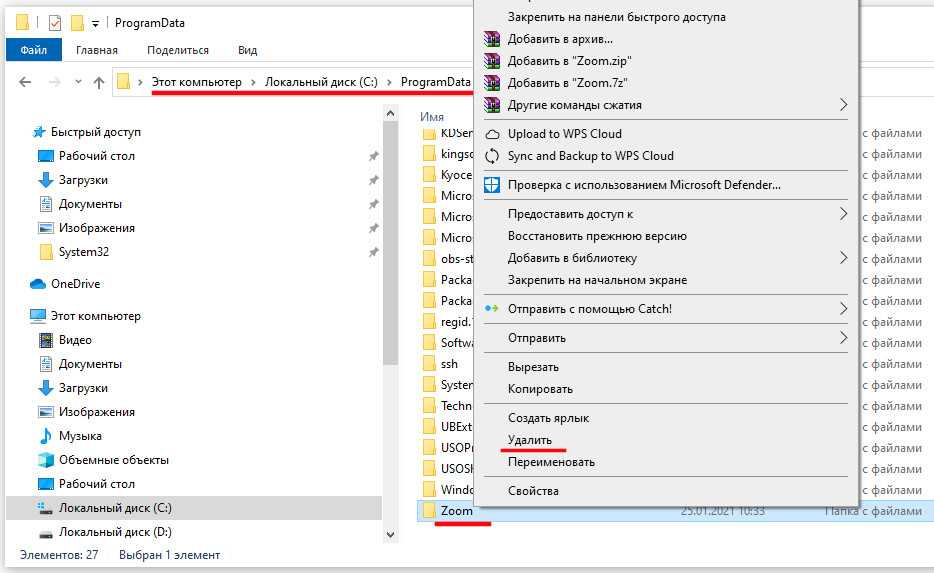Click the navigation pane vertical scrollbar
Image resolution: width=934 pixels, height=573 pixels.
391,300
